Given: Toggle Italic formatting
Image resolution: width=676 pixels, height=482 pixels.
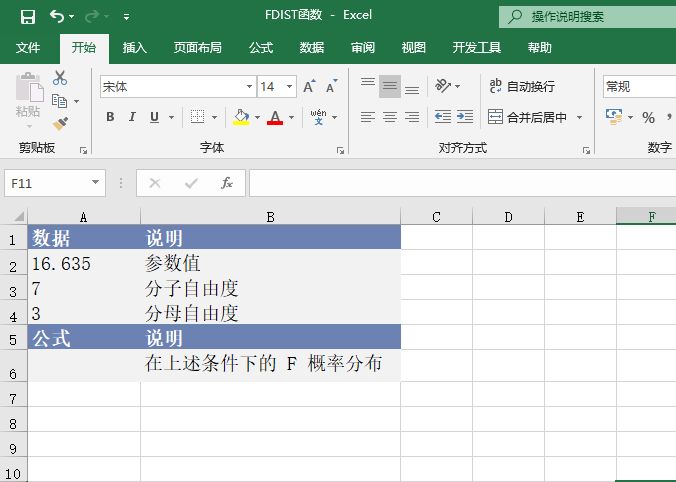Looking at the screenshot, I should [x=132, y=117].
